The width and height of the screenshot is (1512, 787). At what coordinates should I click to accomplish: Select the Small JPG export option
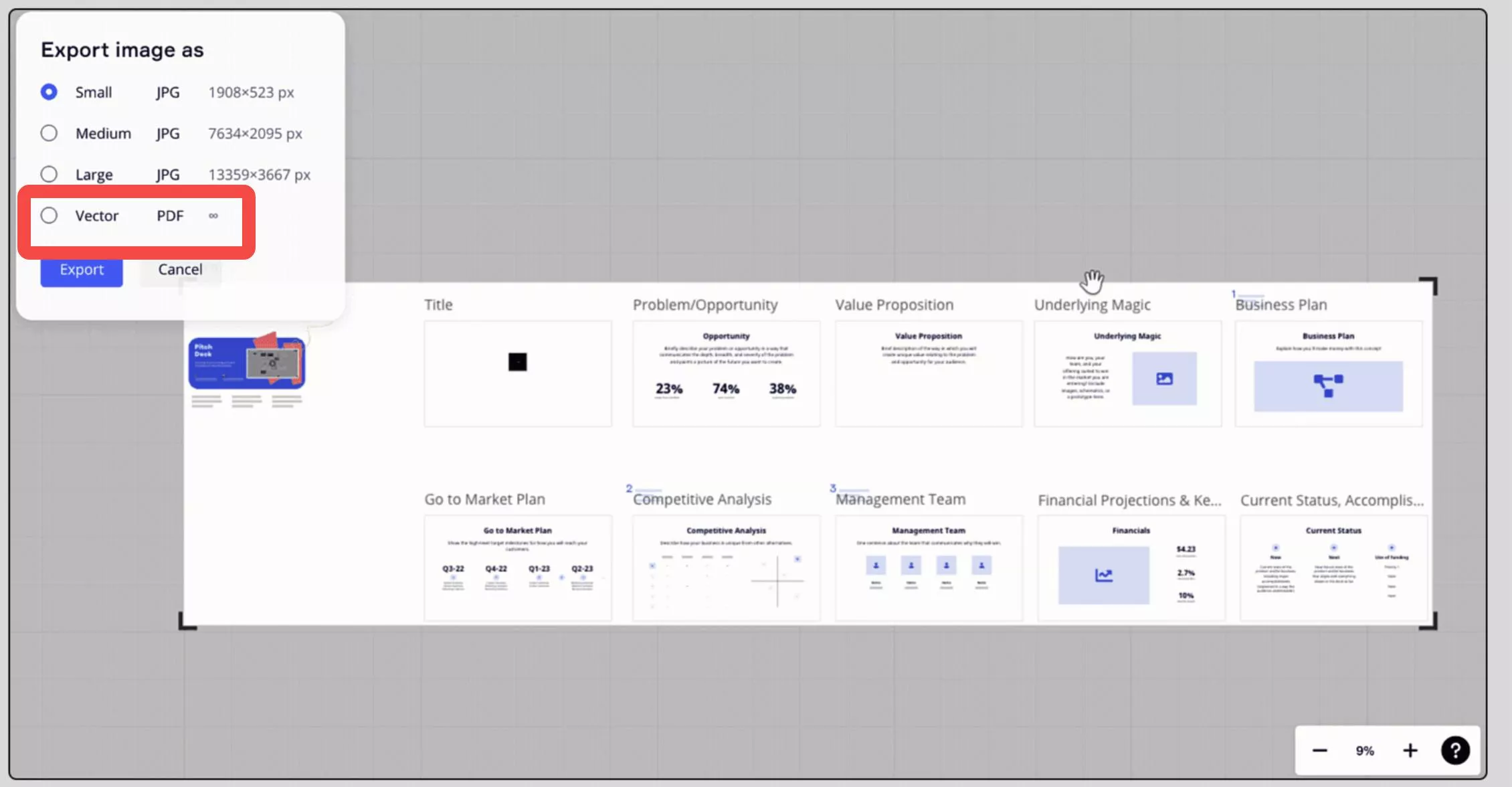tap(48, 91)
